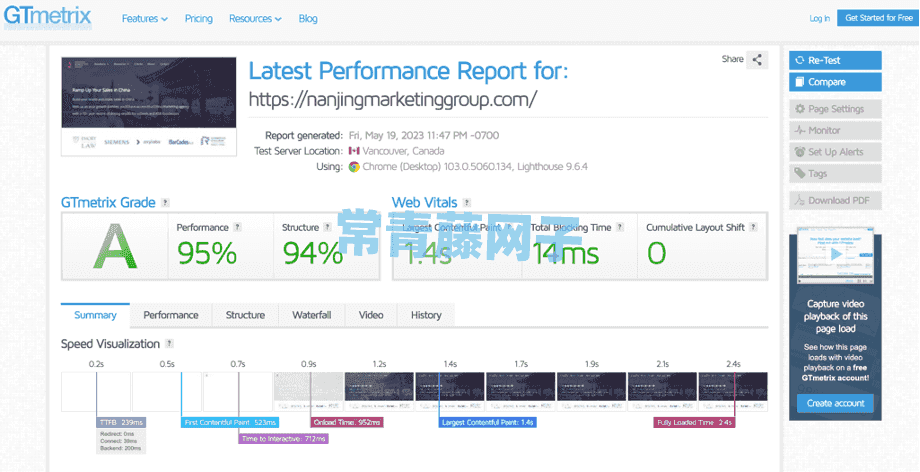Click the Page Settings gear icon
Image resolution: width=920 pixels, height=472 pixels.
(799, 109)
